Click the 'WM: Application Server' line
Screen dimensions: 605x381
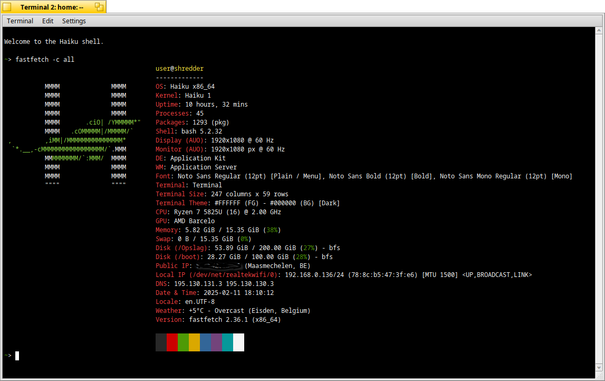pyautogui.click(x=196, y=167)
